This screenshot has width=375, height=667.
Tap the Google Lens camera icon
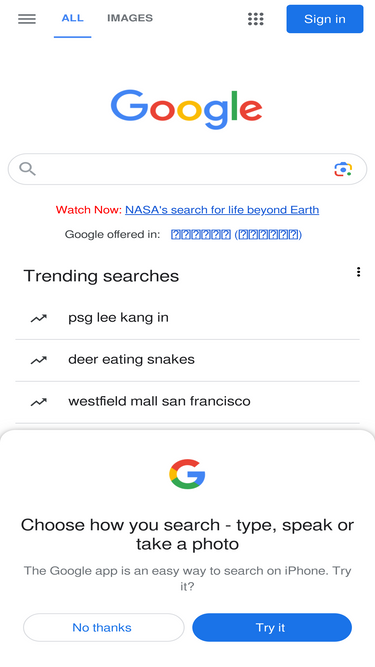[343, 169]
